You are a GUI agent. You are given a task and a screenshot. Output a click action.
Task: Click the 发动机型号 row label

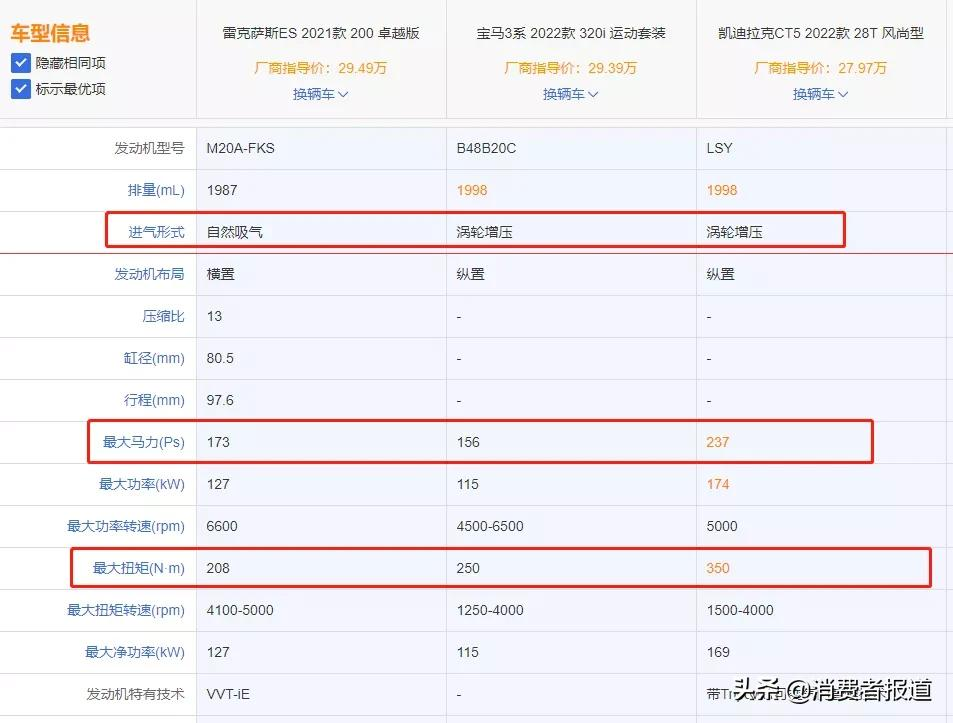[149, 148]
